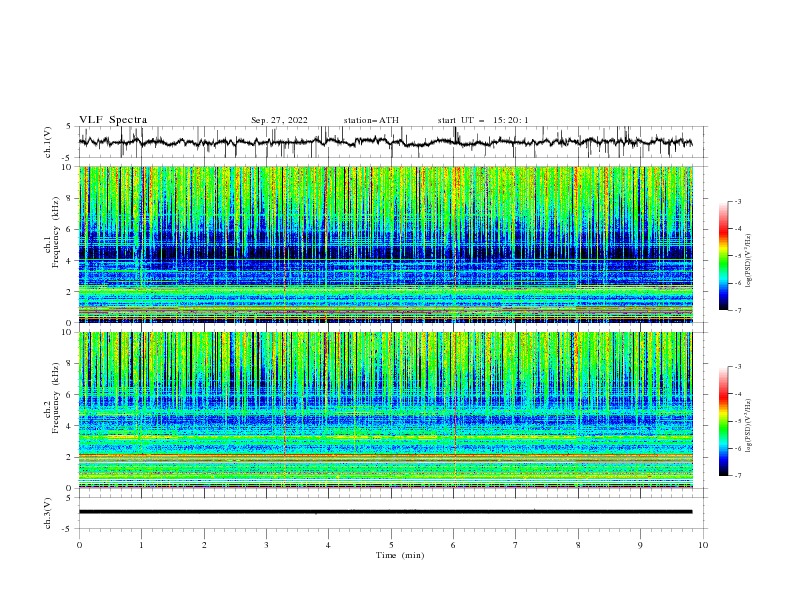
Task: Click the date "Sep. 27, 2022"
Action: [279, 120]
